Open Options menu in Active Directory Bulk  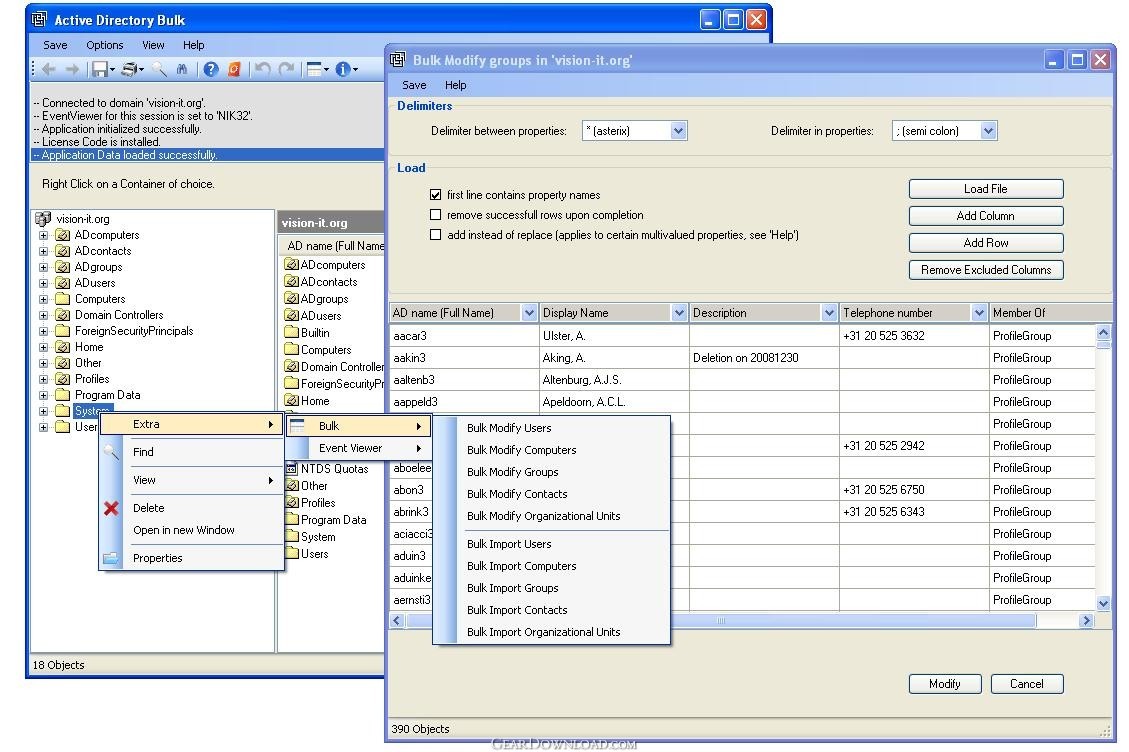(104, 45)
